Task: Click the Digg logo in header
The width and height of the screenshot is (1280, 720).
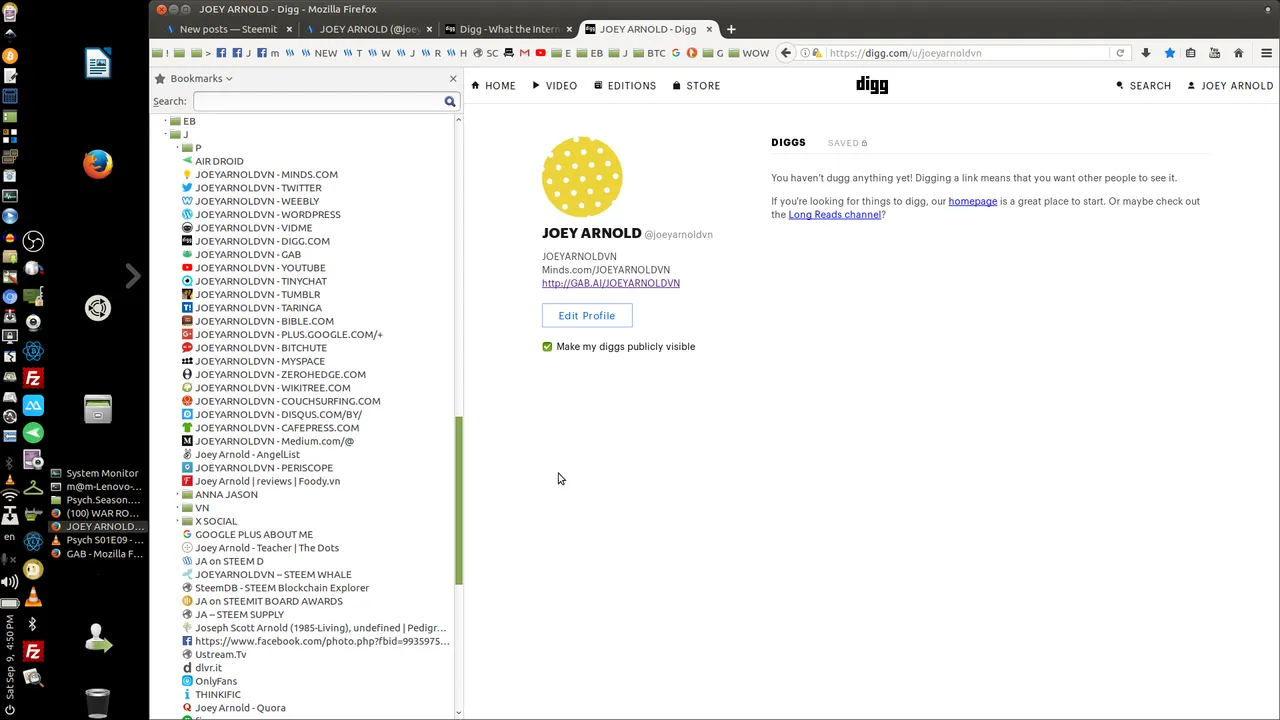Action: pyautogui.click(x=872, y=85)
